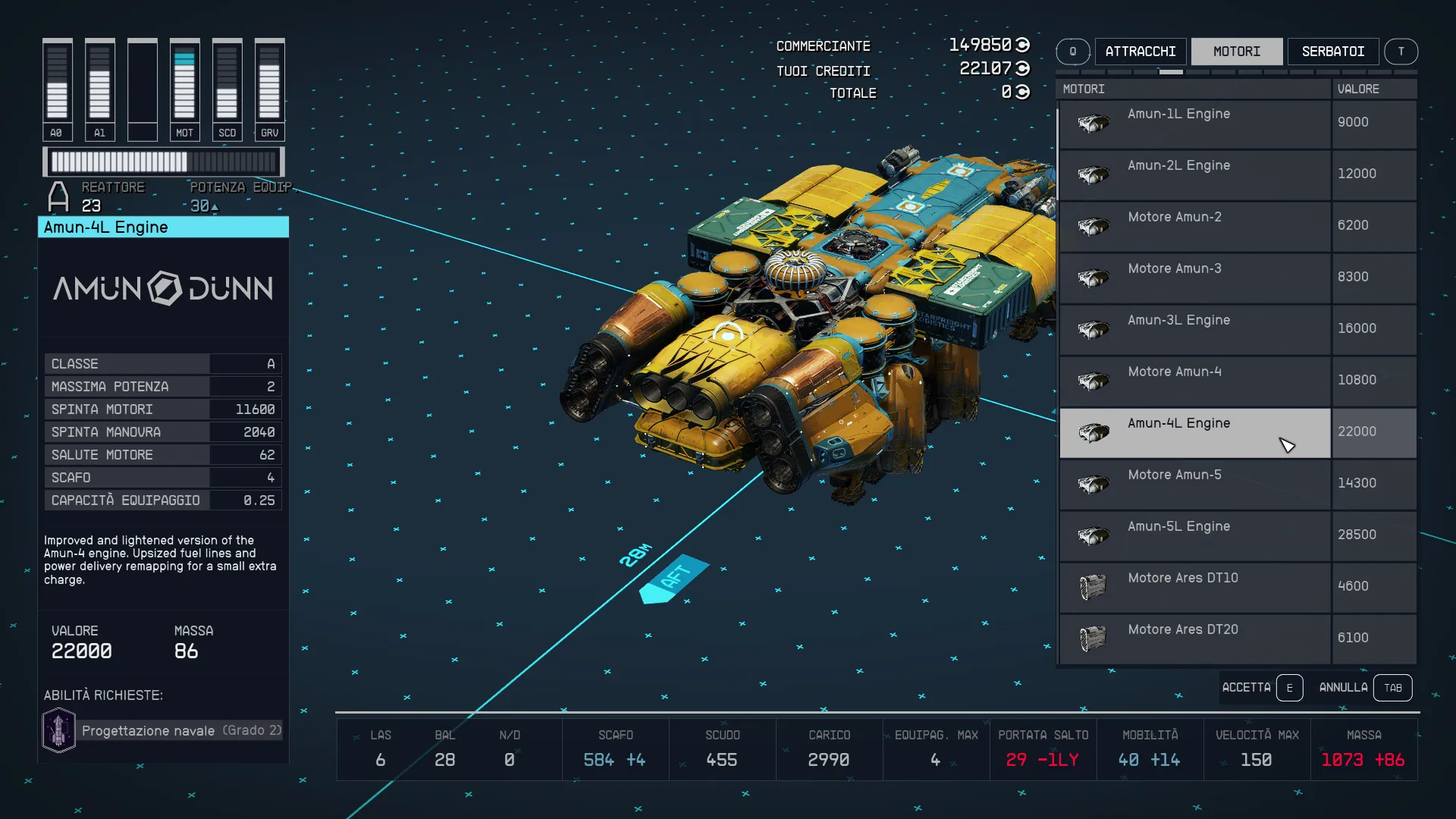This screenshot has width=1456, height=819.
Task: Click the Amun-3L Engine icon
Action: 1093,329
